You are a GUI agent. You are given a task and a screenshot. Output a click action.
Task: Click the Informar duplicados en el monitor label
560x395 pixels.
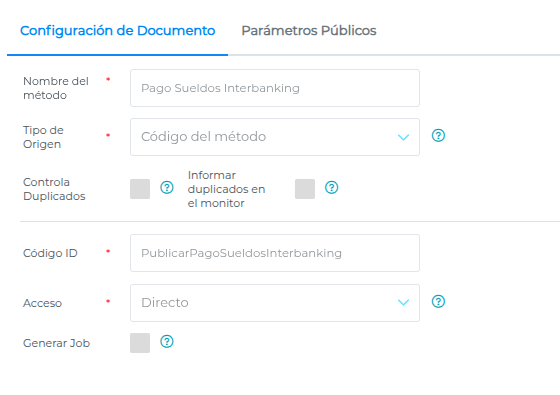tap(226, 189)
